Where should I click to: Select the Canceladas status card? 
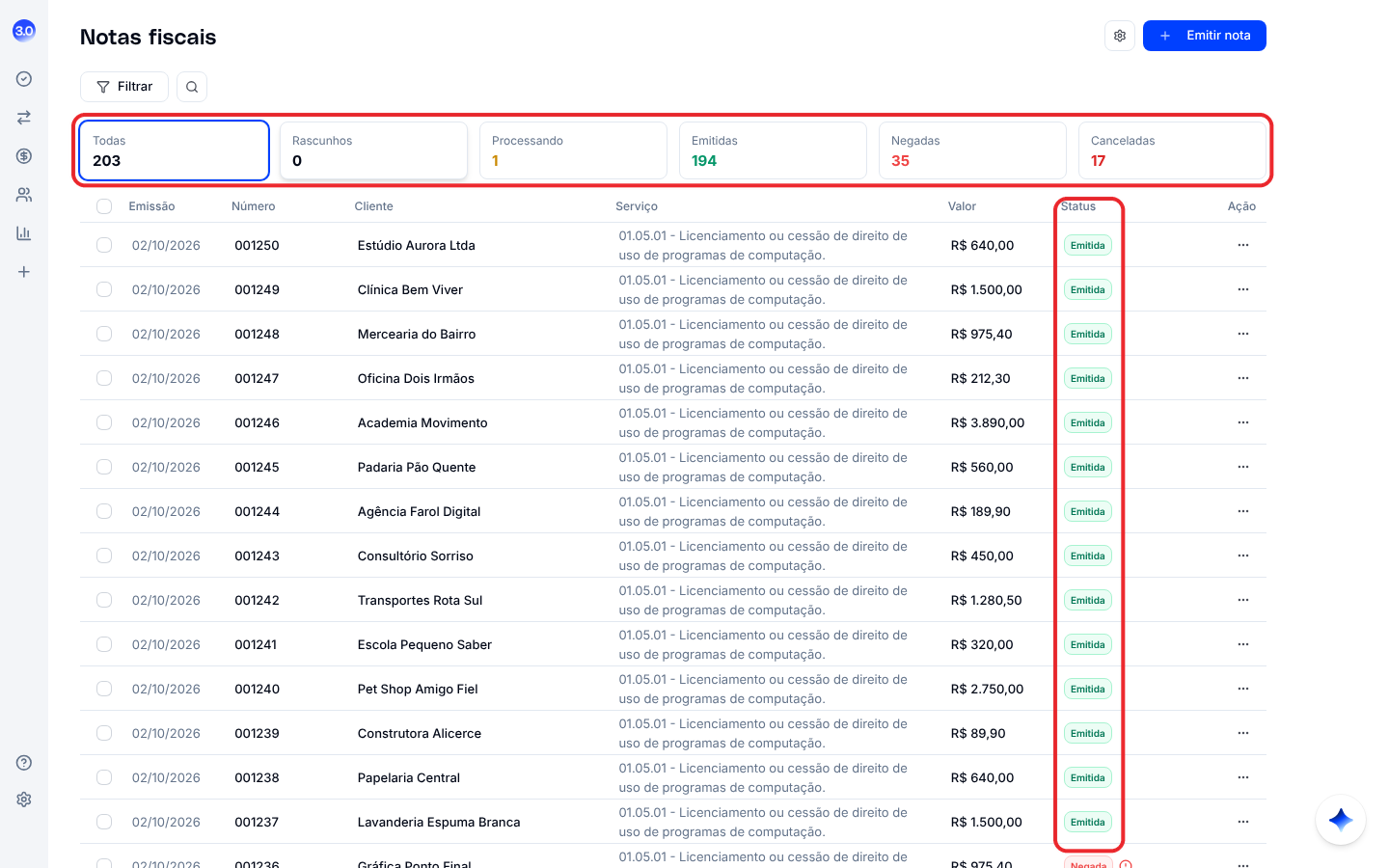[x=1172, y=150]
